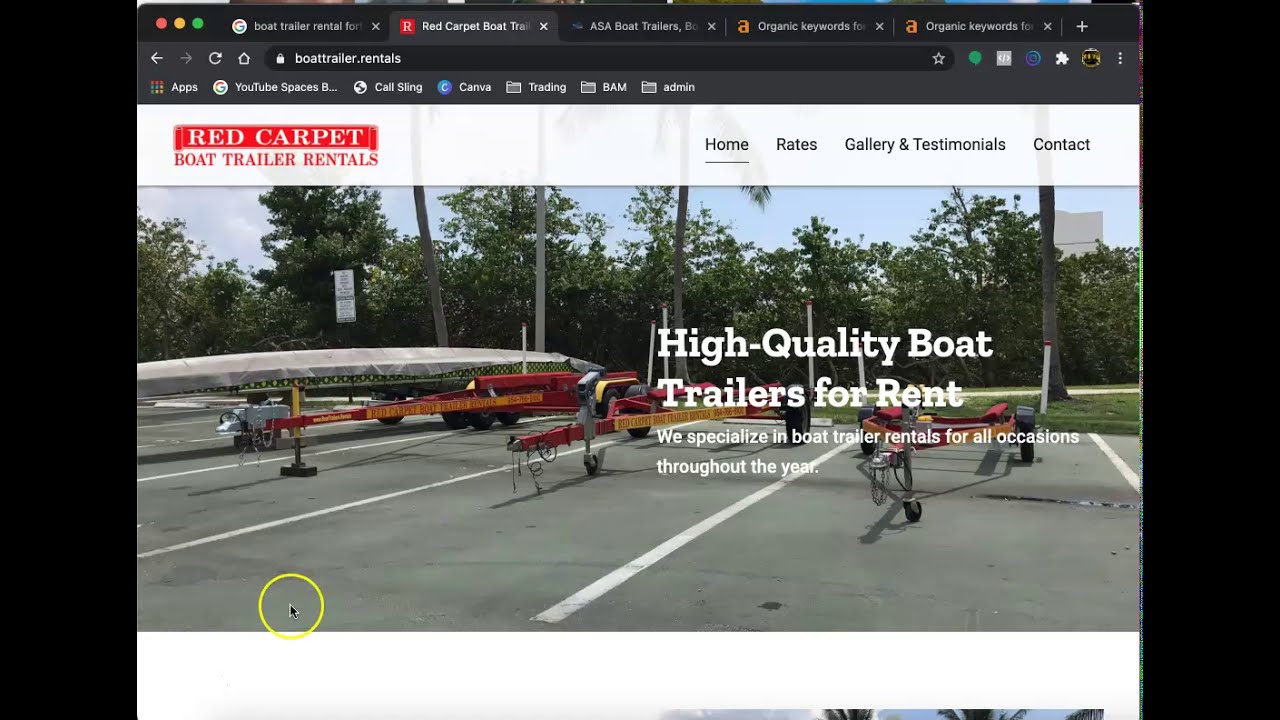The width and height of the screenshot is (1280, 720).
Task: Open the Apps grid in bookmarks bar
Action: [174, 87]
